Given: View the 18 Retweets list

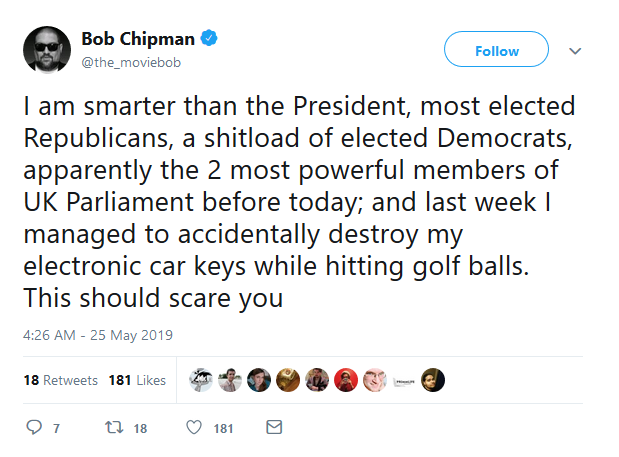Looking at the screenshot, I should click(60, 380).
